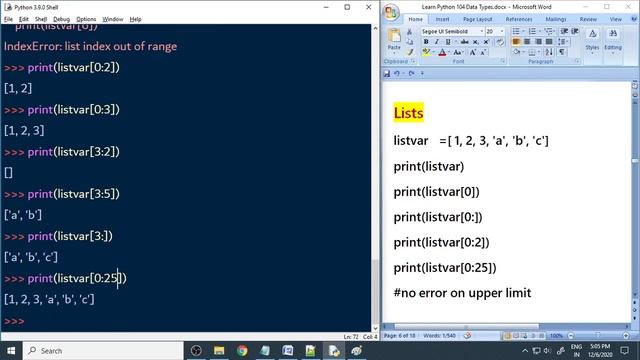Click the Save icon in quick access toolbar
This screenshot has height=360, width=640.
(387, 73)
